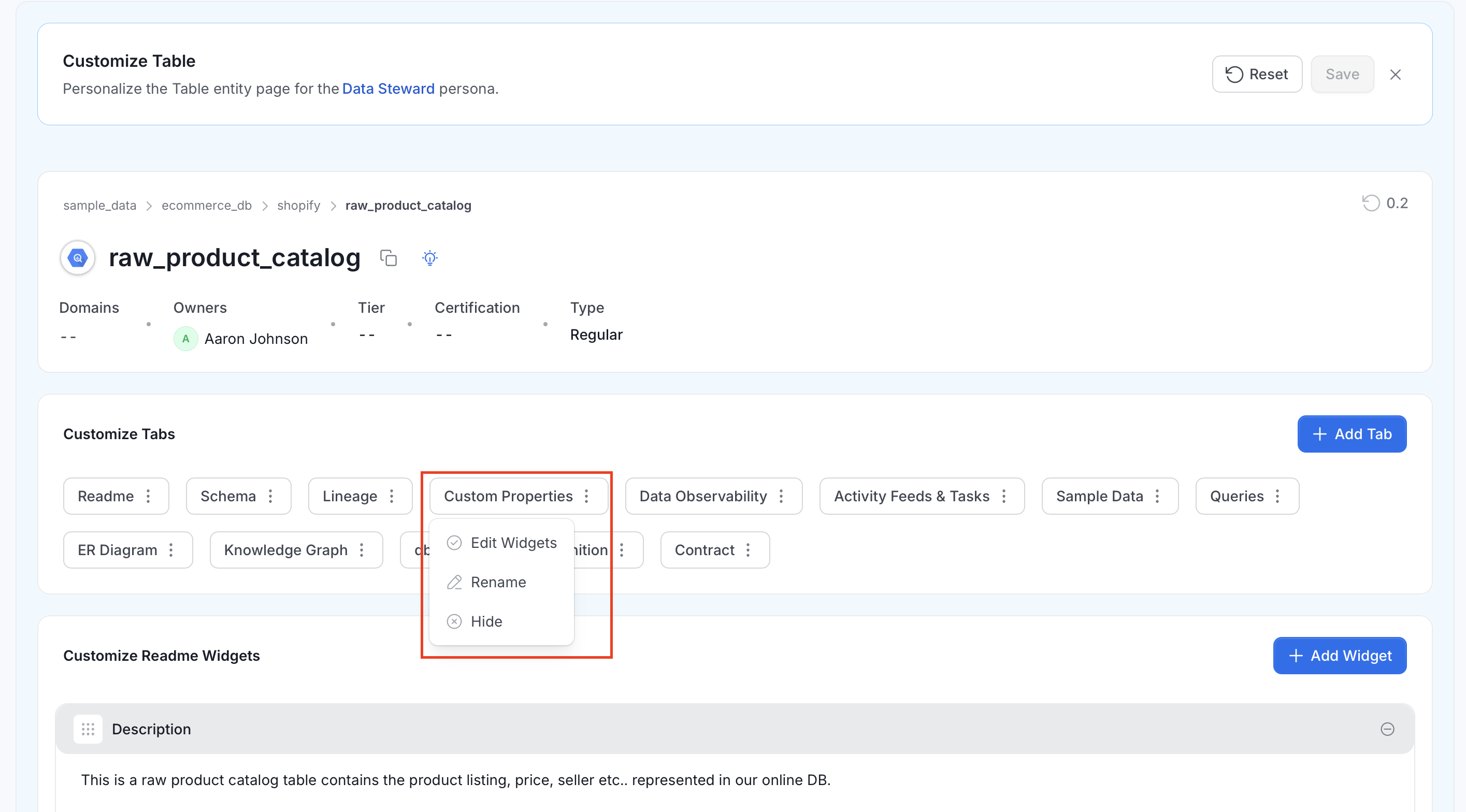Close the Customize Table panel

point(1395,75)
